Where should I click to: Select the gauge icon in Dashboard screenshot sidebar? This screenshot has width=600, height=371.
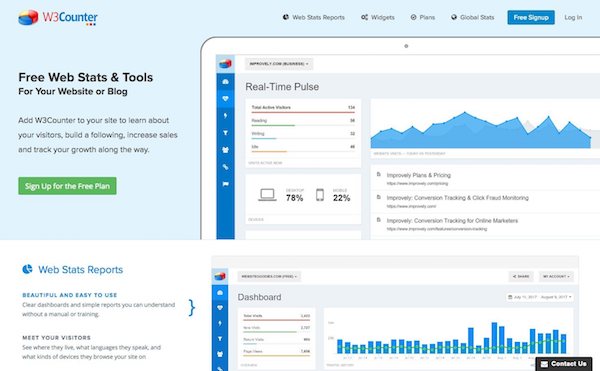[220, 293]
